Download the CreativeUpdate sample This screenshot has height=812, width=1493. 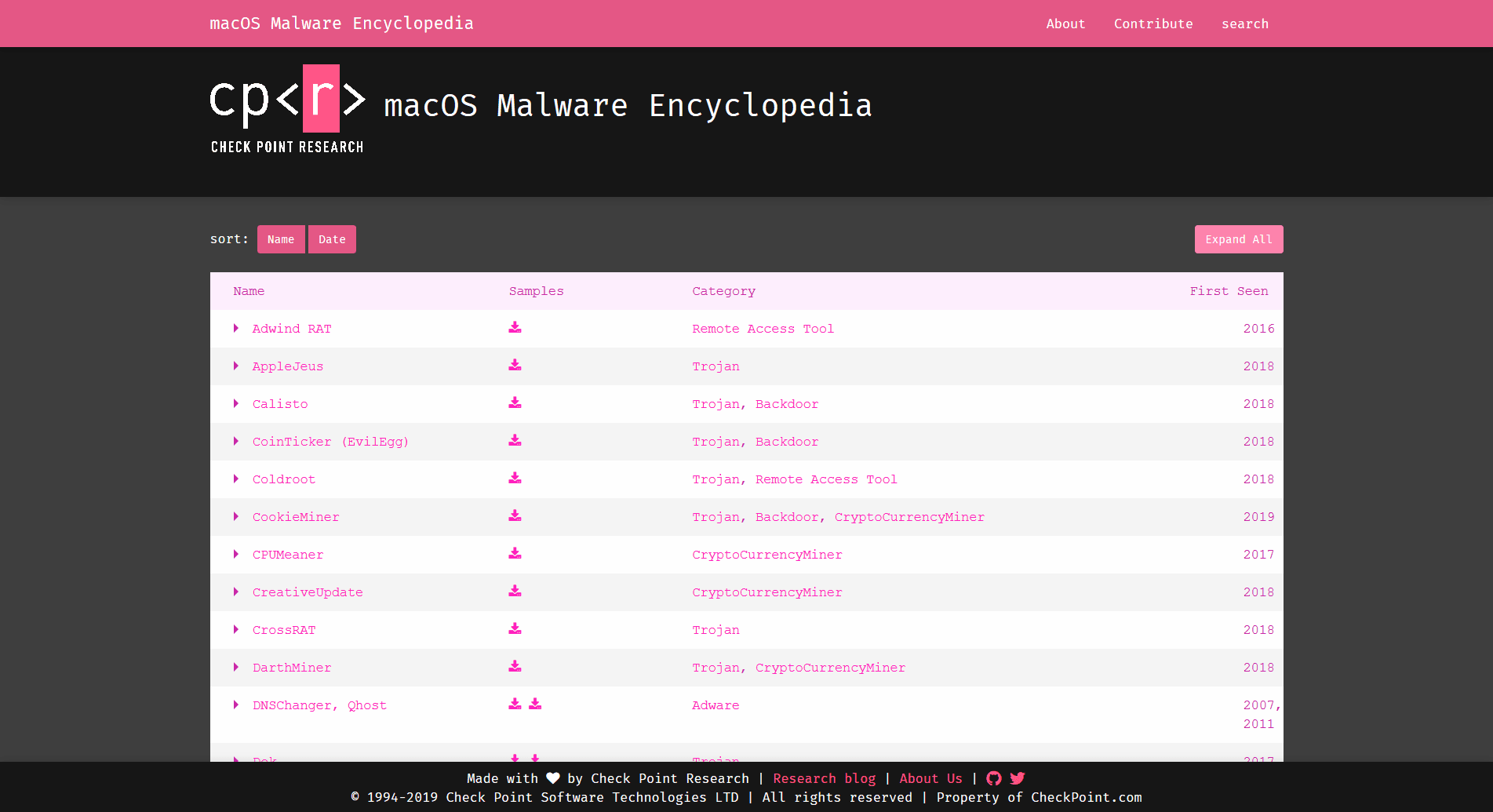[x=515, y=591]
